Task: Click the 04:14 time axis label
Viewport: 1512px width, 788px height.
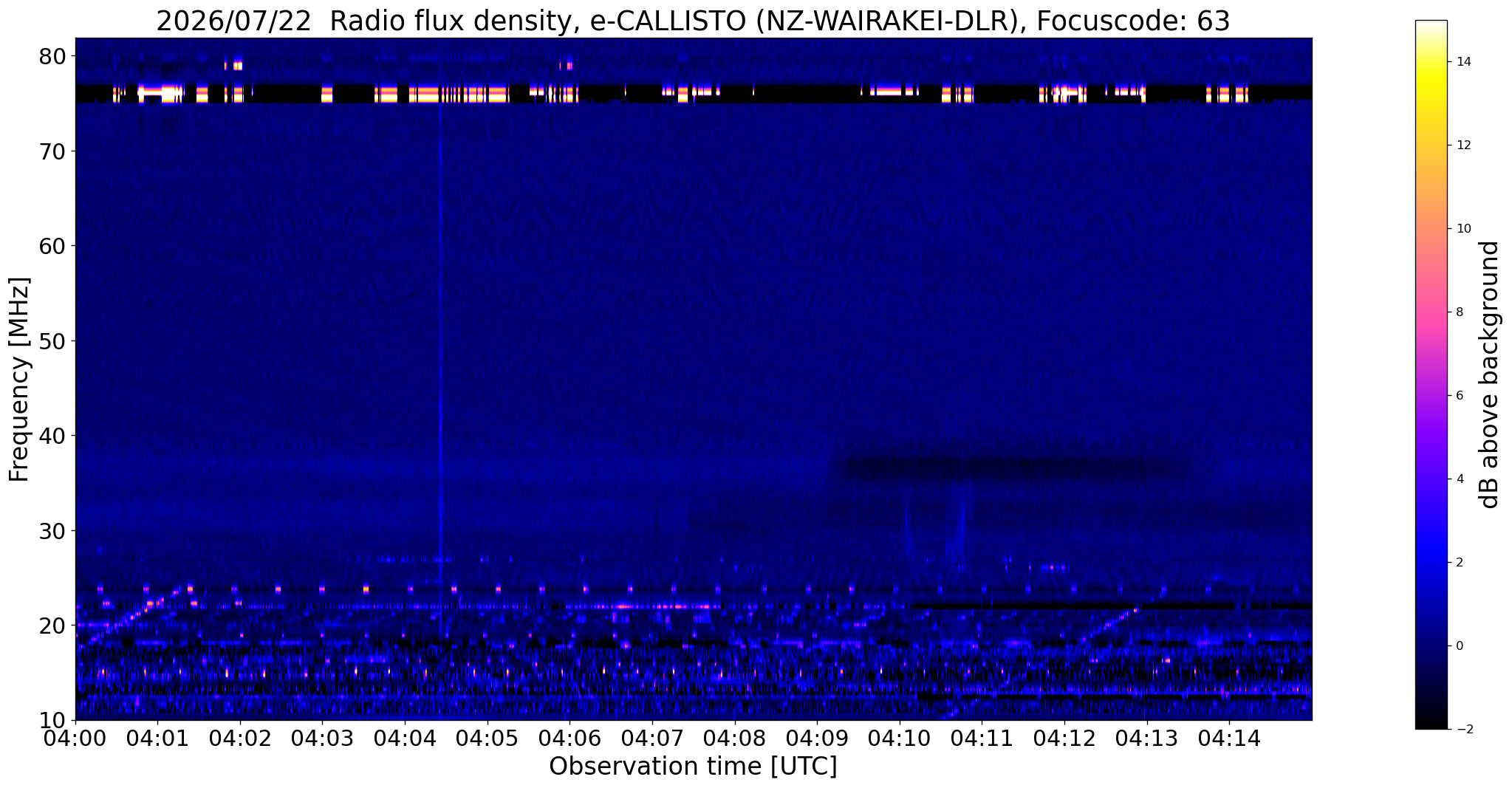Action: (x=1229, y=739)
